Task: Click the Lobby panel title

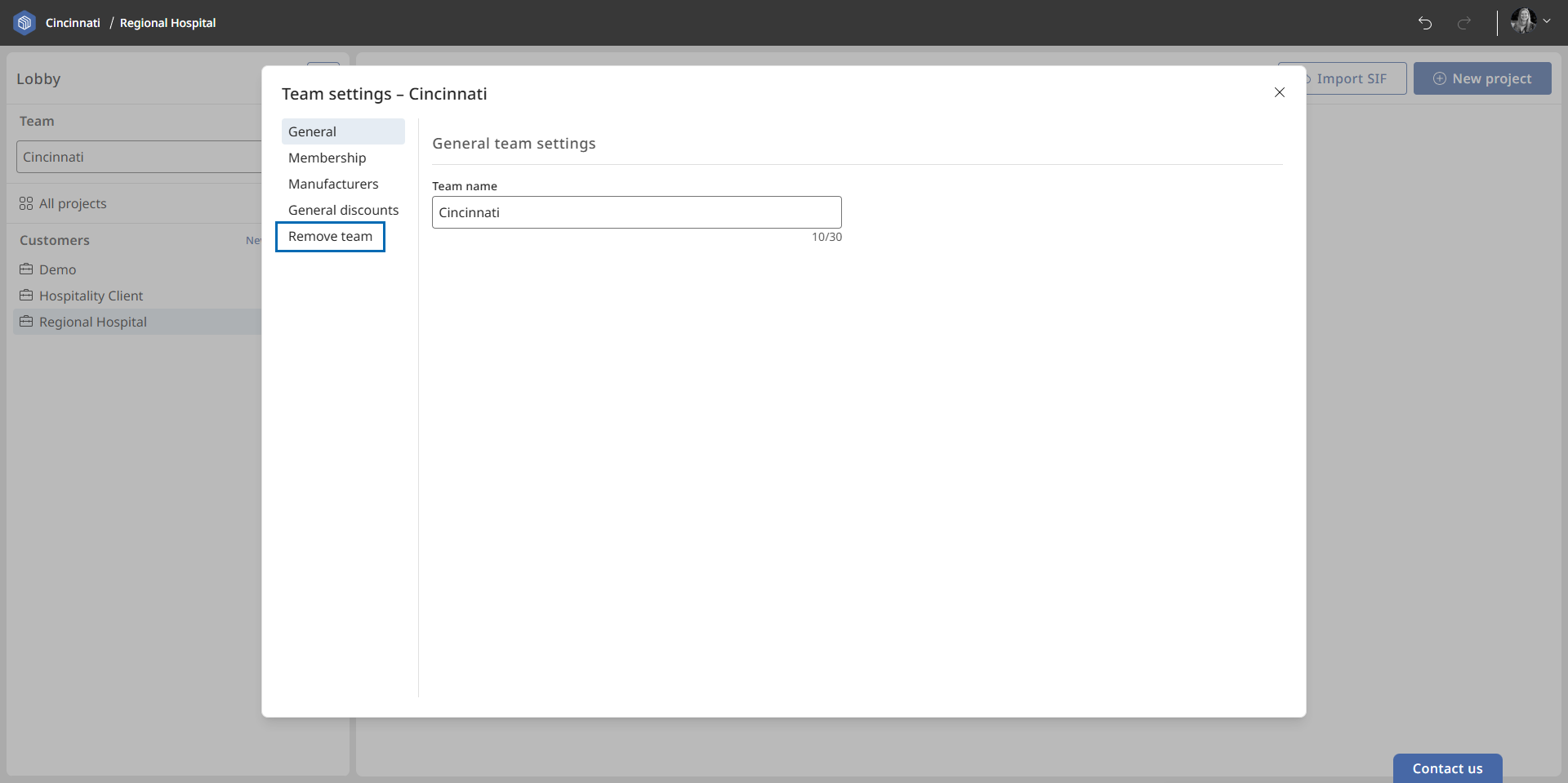Action: tap(38, 79)
